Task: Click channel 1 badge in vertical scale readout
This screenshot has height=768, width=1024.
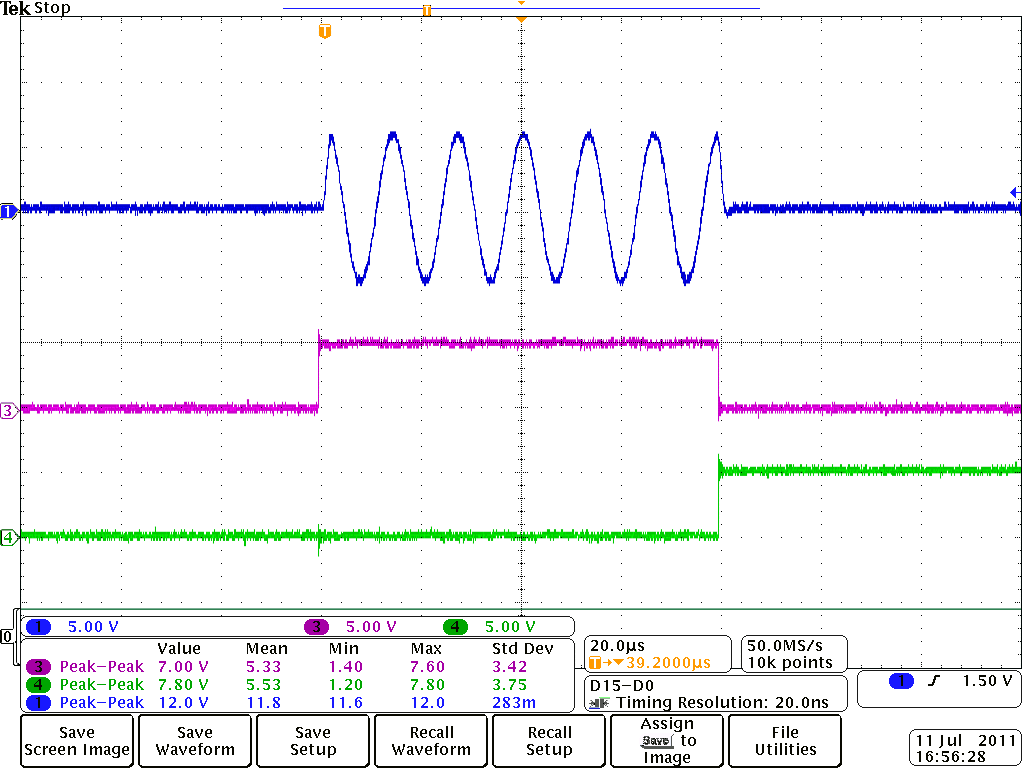Action: (39, 627)
